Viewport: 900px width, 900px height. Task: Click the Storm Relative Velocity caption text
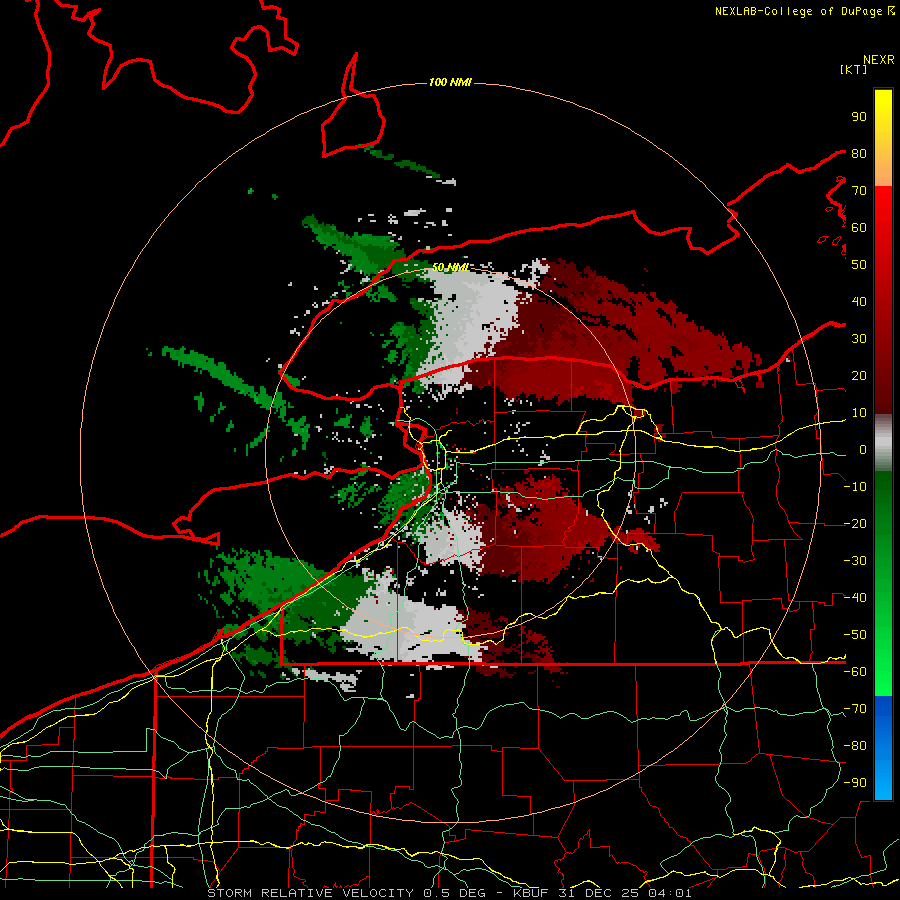coord(449,893)
